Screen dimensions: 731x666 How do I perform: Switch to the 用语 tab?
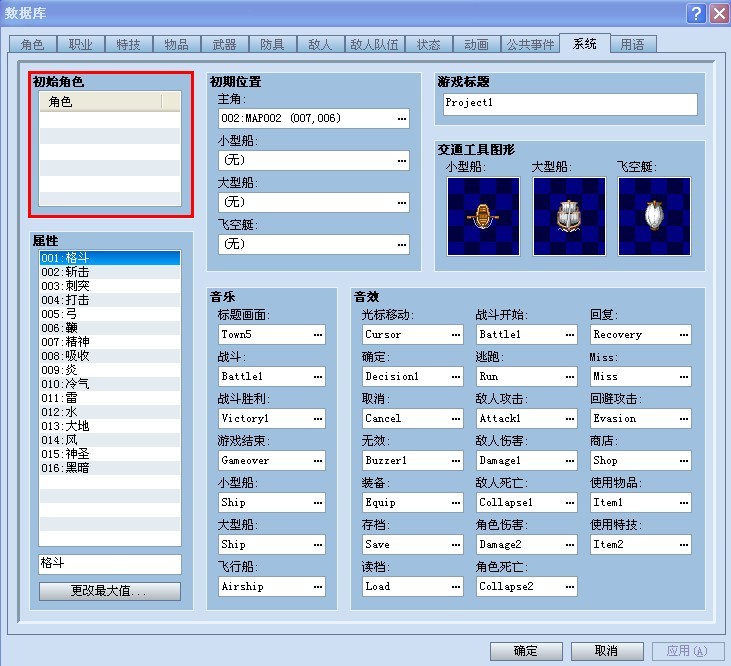(x=632, y=44)
